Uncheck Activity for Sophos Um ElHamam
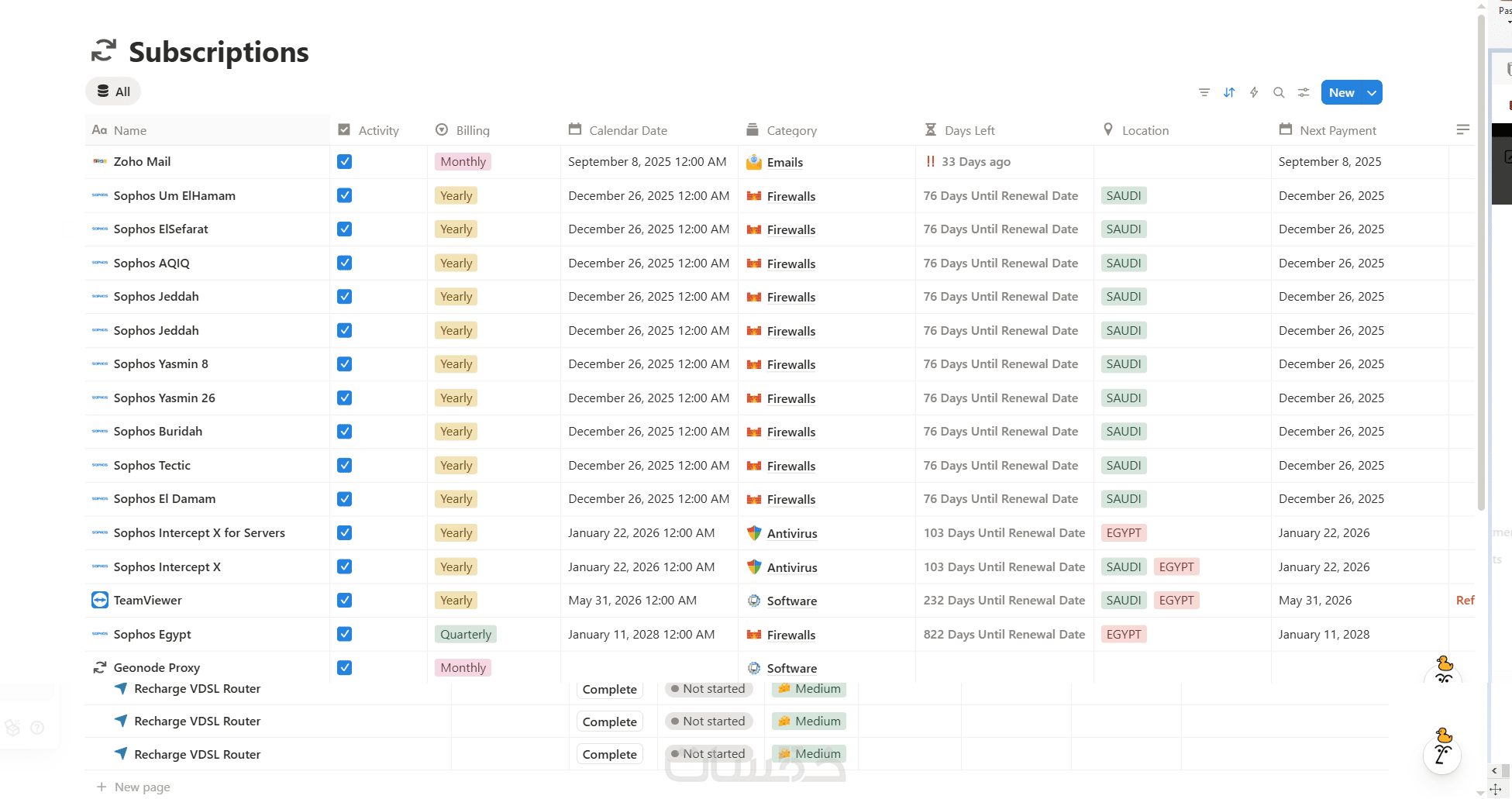The width and height of the screenshot is (1512, 799). coord(345,195)
